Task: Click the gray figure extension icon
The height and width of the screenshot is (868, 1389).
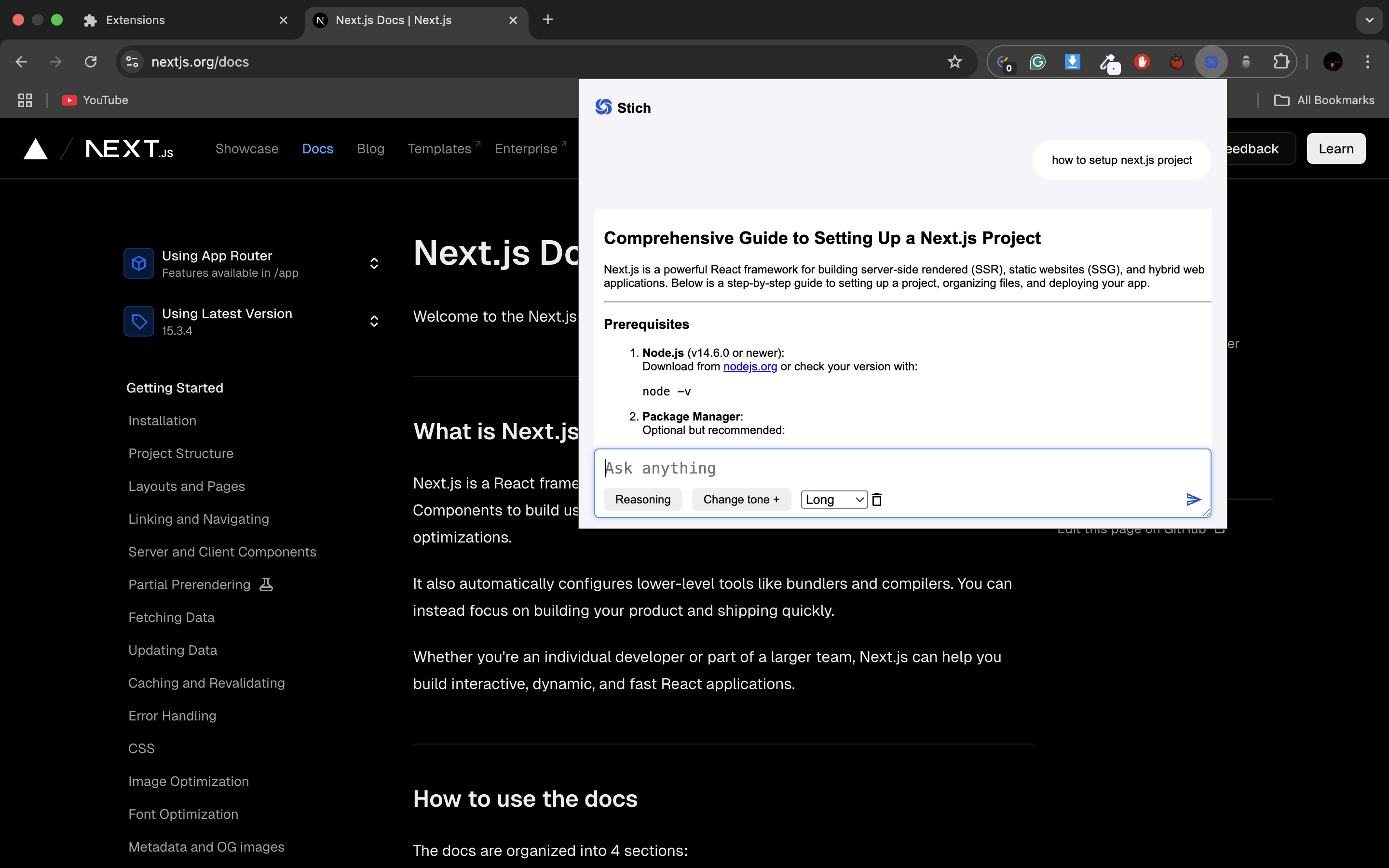Action: [1246, 61]
